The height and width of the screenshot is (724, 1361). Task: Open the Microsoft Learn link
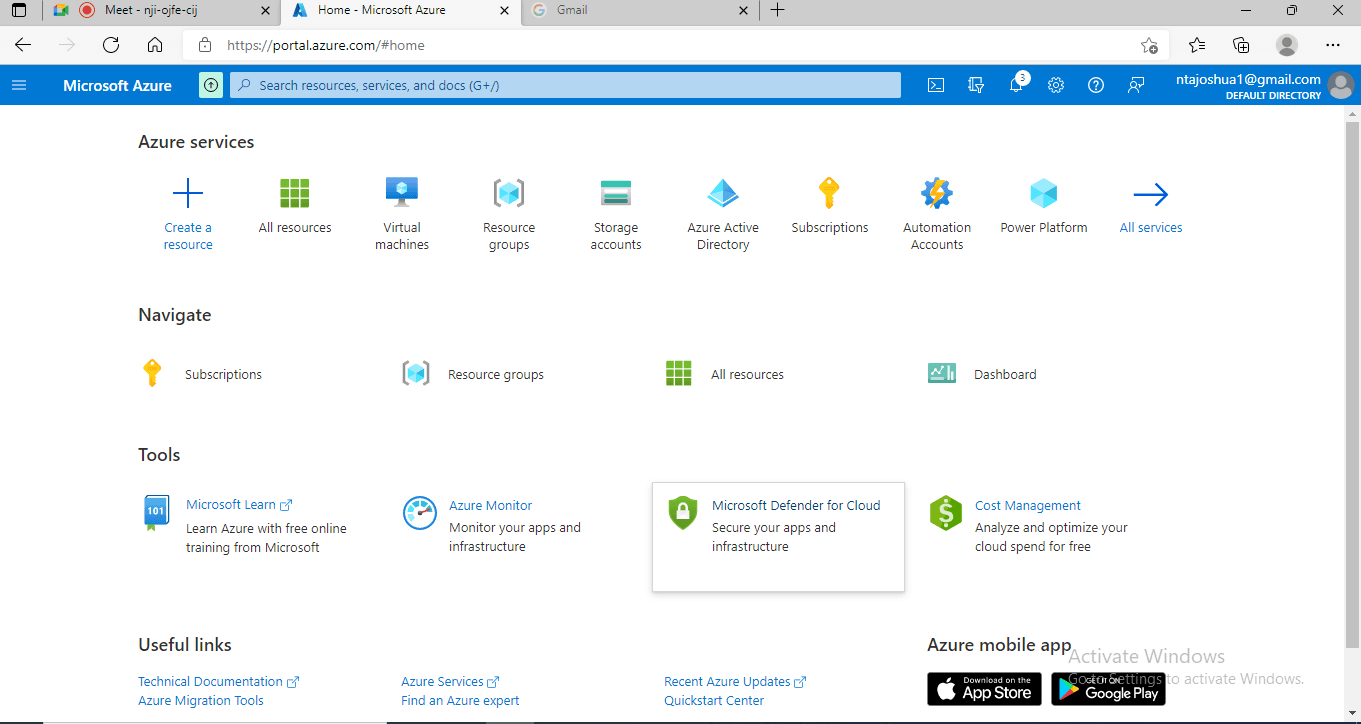231,505
